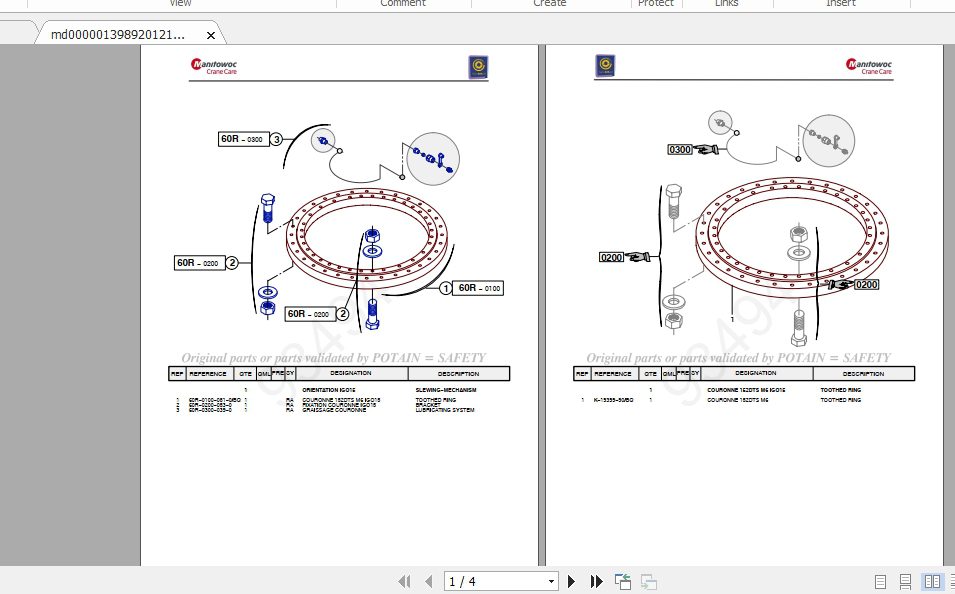Click the 60R-0300 callout label
955x594 pixels.
243,139
